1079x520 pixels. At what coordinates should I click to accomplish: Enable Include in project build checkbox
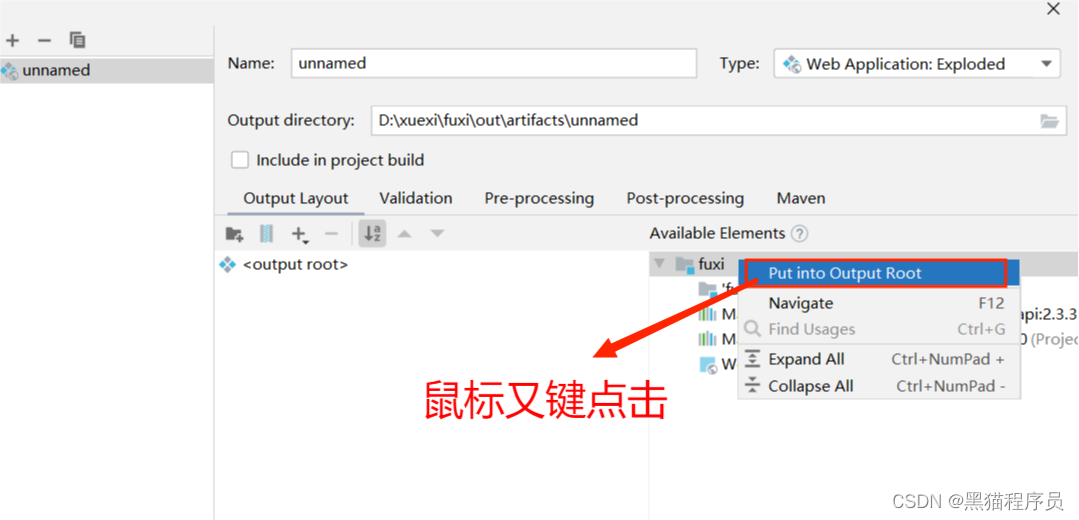tap(239, 160)
